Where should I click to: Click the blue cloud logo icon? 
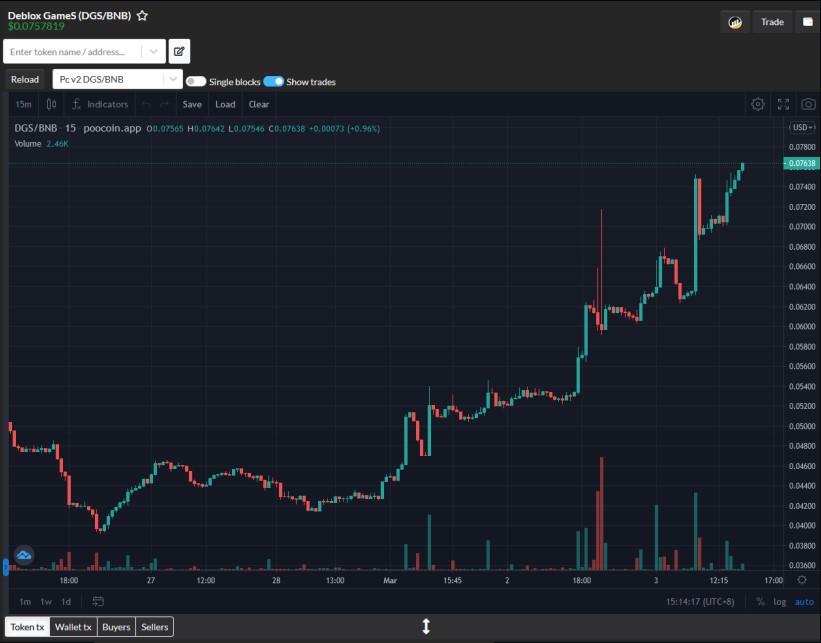(24, 555)
